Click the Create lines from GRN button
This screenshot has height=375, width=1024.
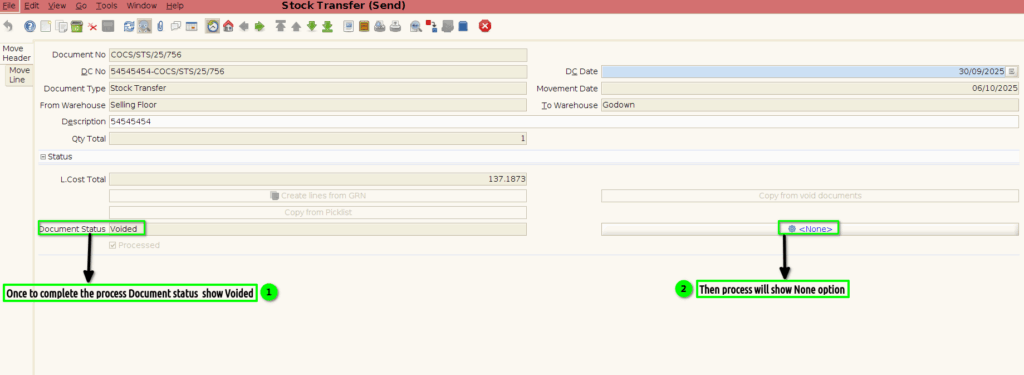[x=317, y=195]
